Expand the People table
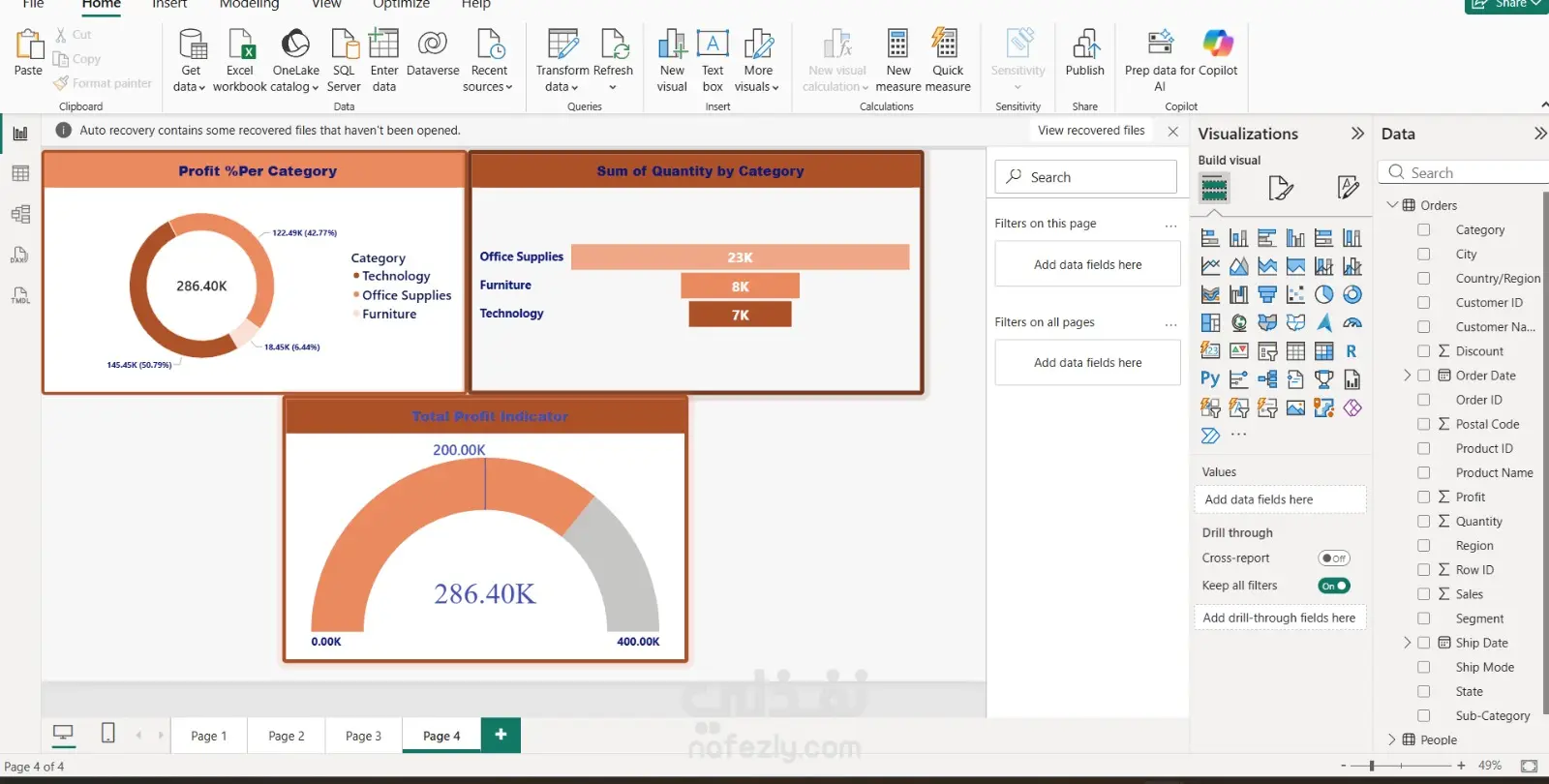Viewport: 1549px width, 784px height. click(1392, 739)
